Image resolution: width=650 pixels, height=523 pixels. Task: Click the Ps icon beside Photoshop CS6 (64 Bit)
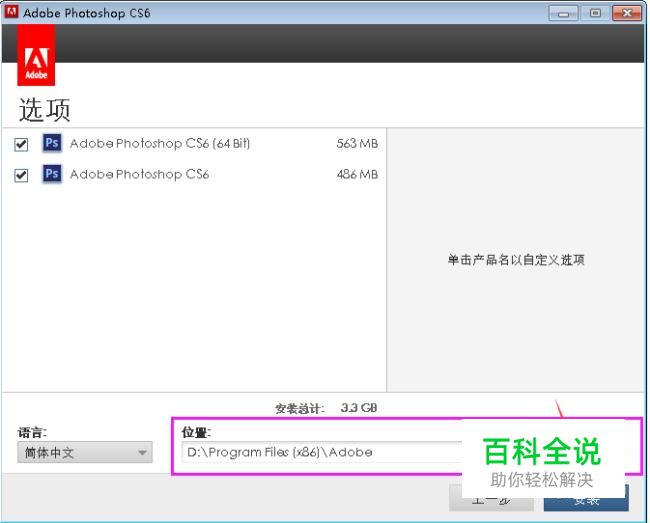52,143
